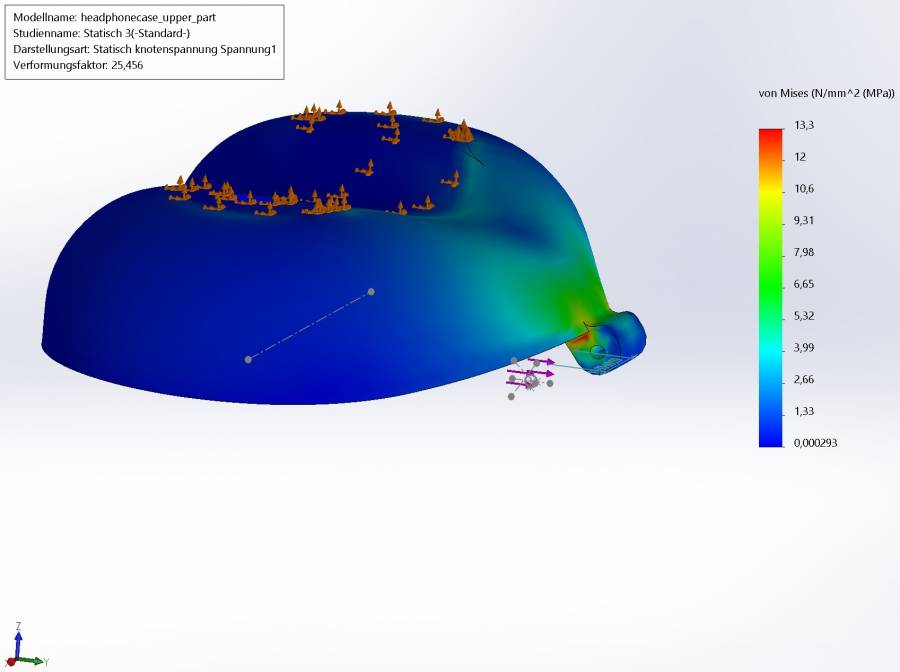The image size is (900, 672).
Task: Click the Modellname headphonecase_upper_part text
Action: (x=114, y=18)
